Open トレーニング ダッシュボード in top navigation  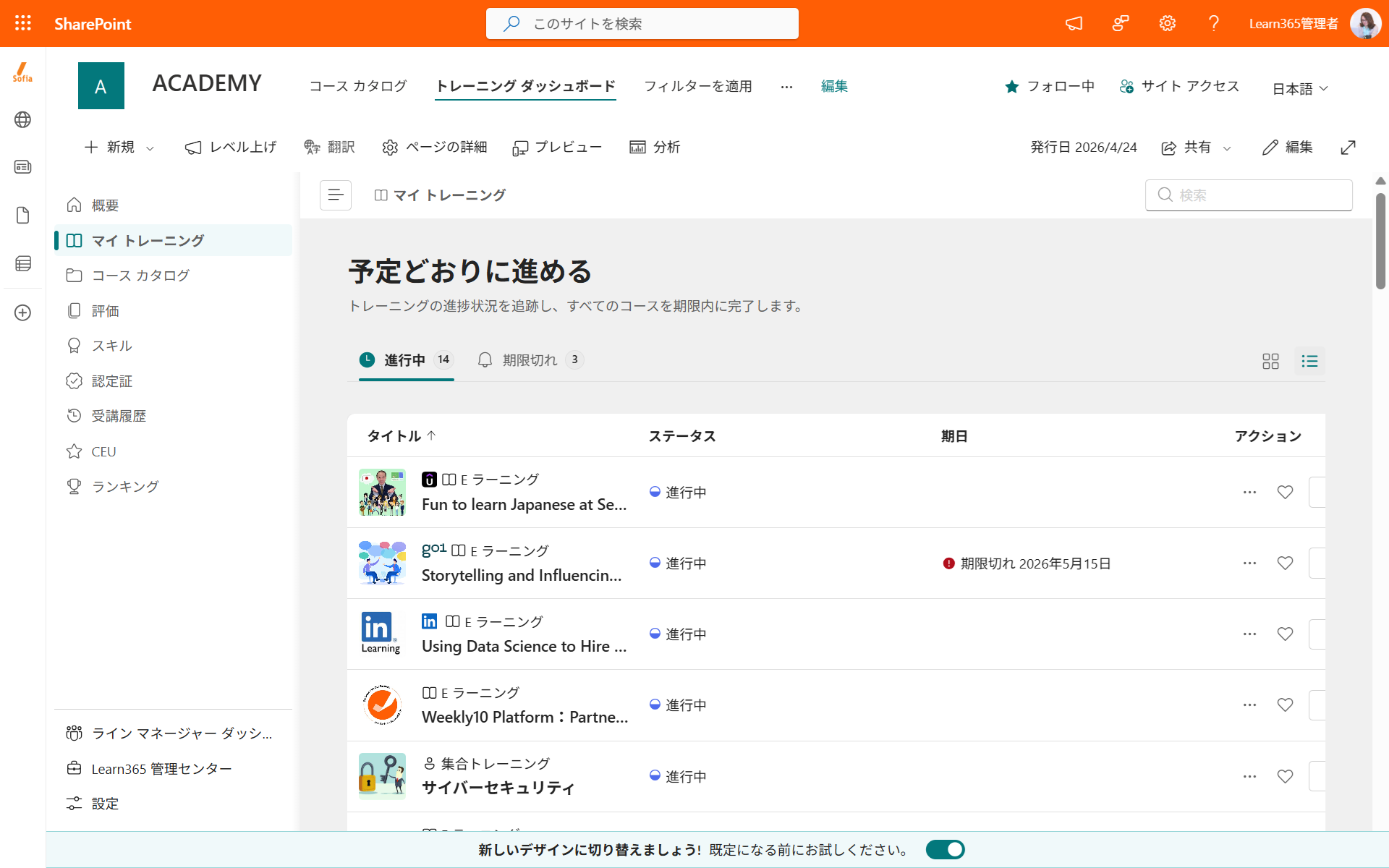tap(525, 87)
